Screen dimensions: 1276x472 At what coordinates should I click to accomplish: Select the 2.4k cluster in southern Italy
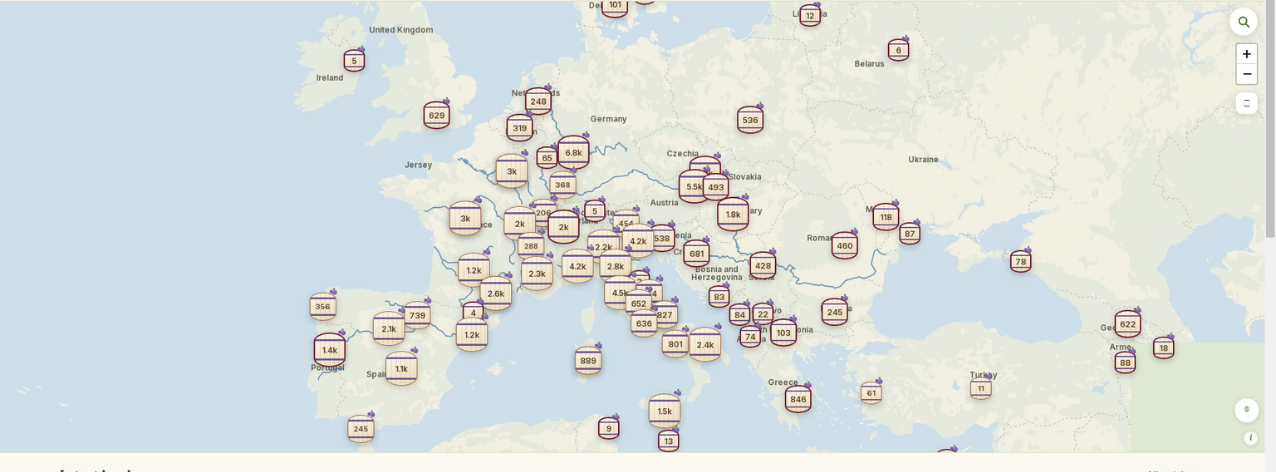tap(705, 344)
